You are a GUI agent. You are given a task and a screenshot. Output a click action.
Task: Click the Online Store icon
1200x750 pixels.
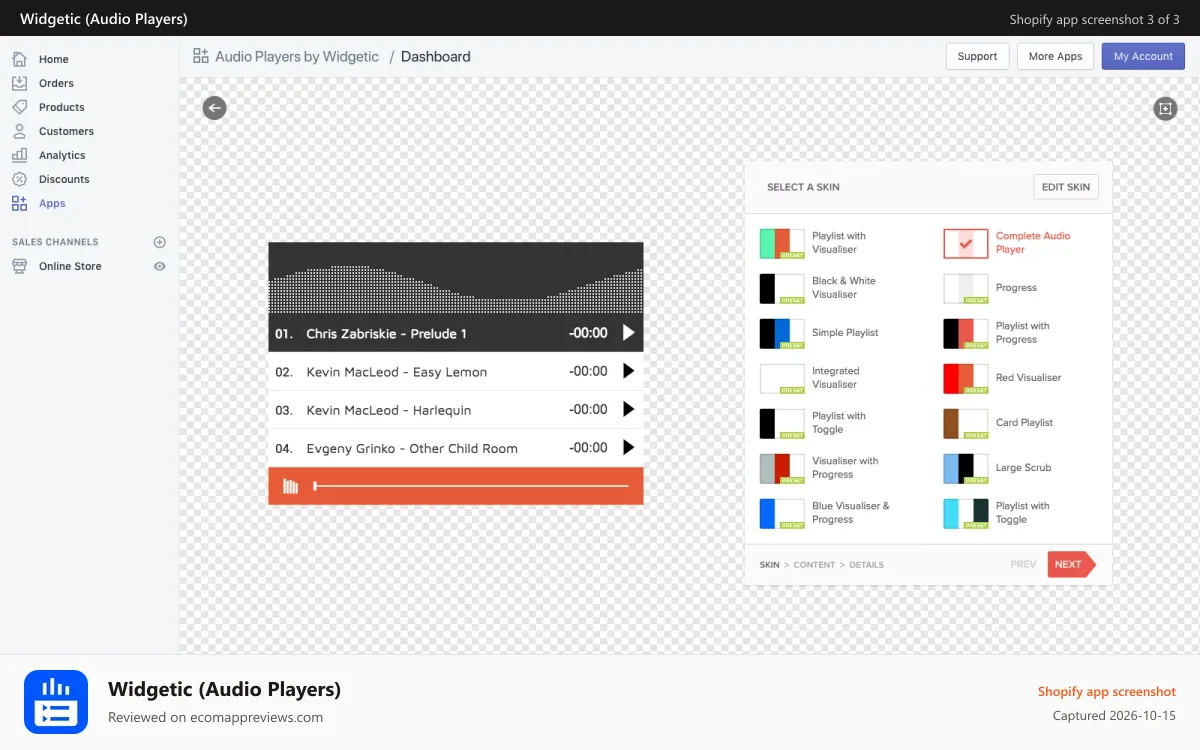pos(19,266)
